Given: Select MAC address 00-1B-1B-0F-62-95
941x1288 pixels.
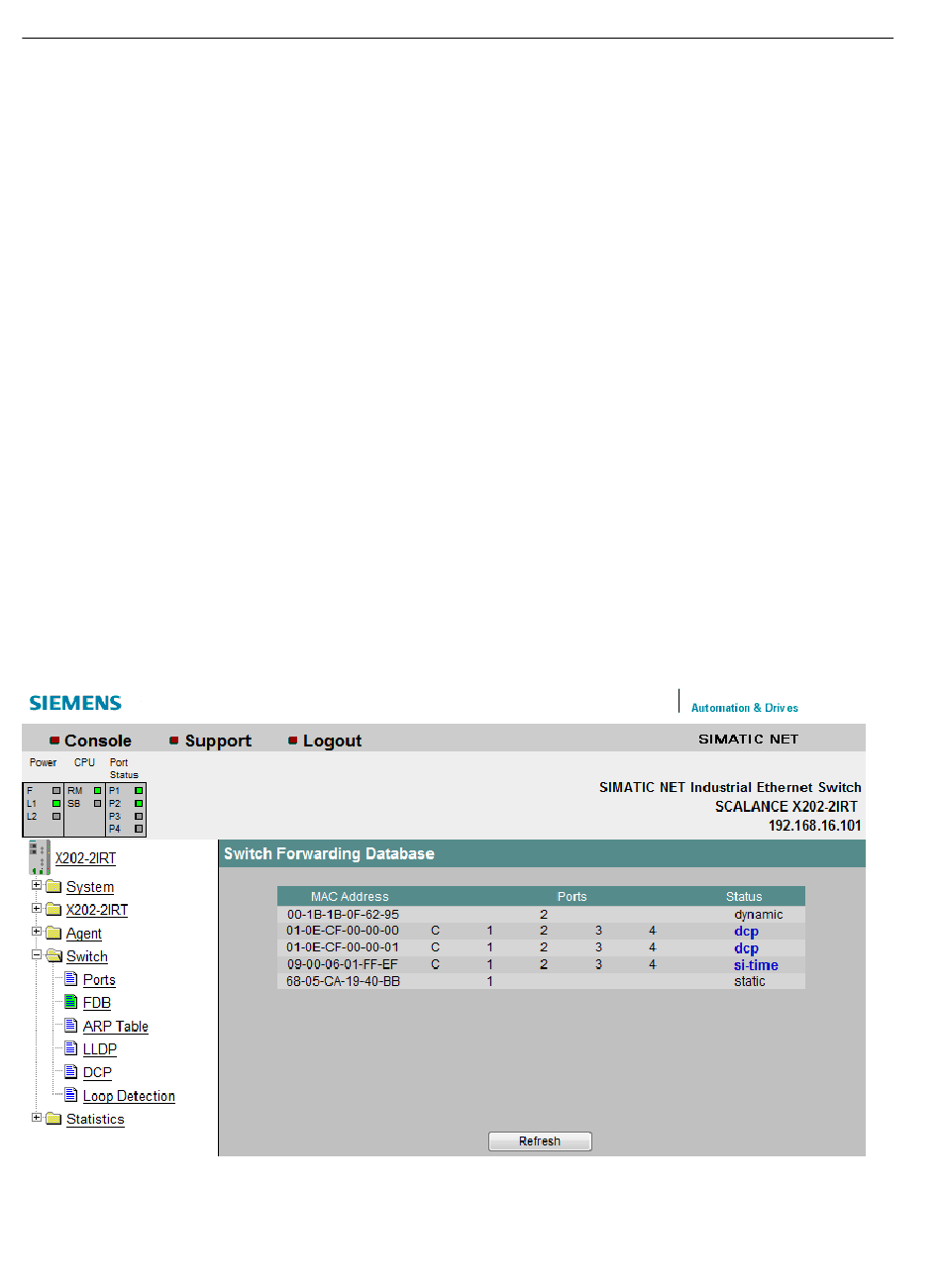Looking at the screenshot, I should tap(343, 915).
